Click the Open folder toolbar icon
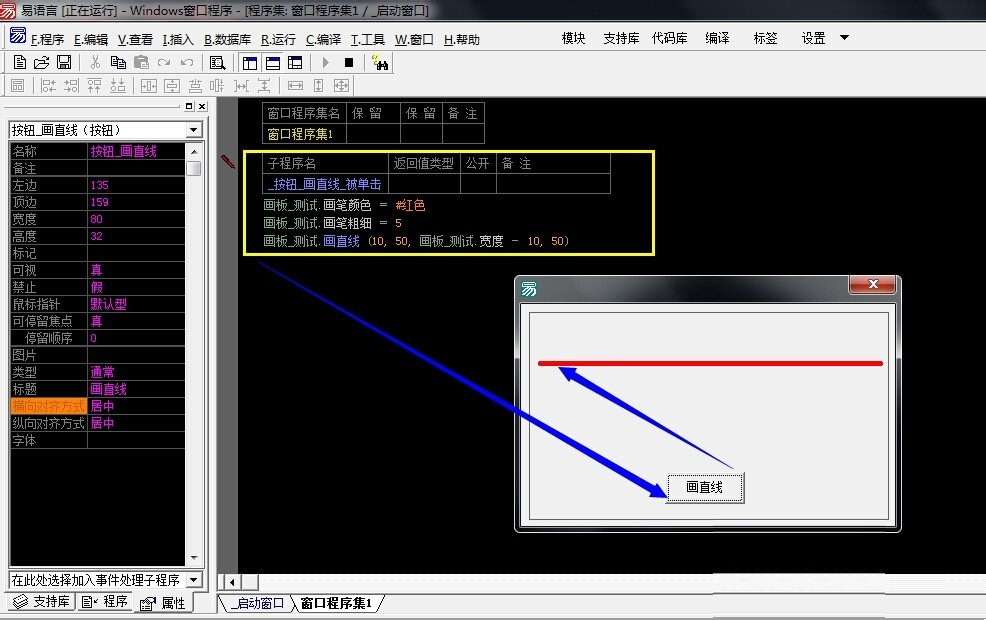The height and width of the screenshot is (620, 986). click(42, 62)
